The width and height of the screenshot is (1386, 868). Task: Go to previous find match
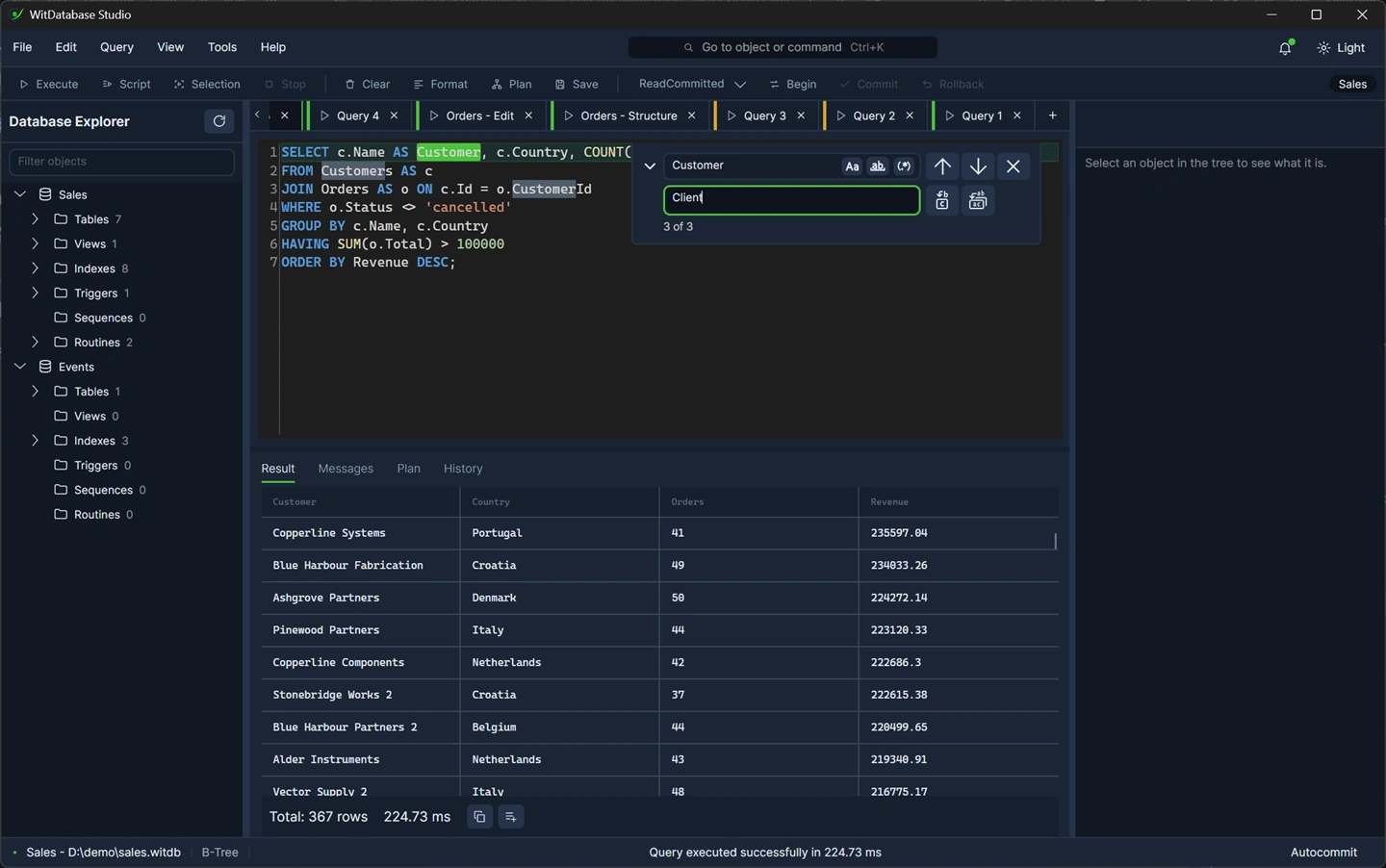point(942,166)
